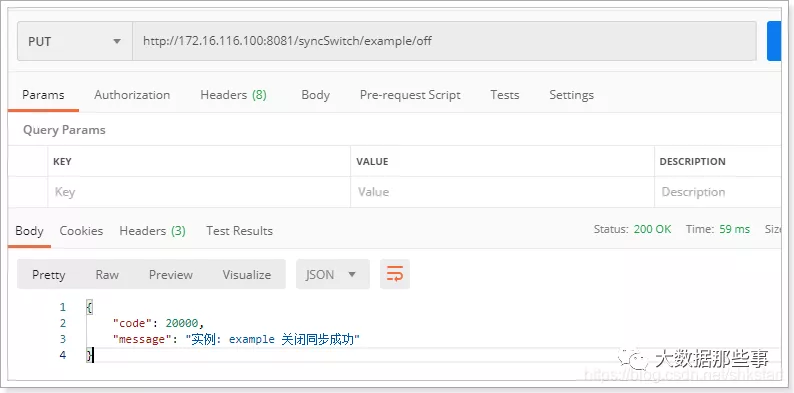Select the Visualize response view
Screen dimensions: 794x393
coord(247,275)
